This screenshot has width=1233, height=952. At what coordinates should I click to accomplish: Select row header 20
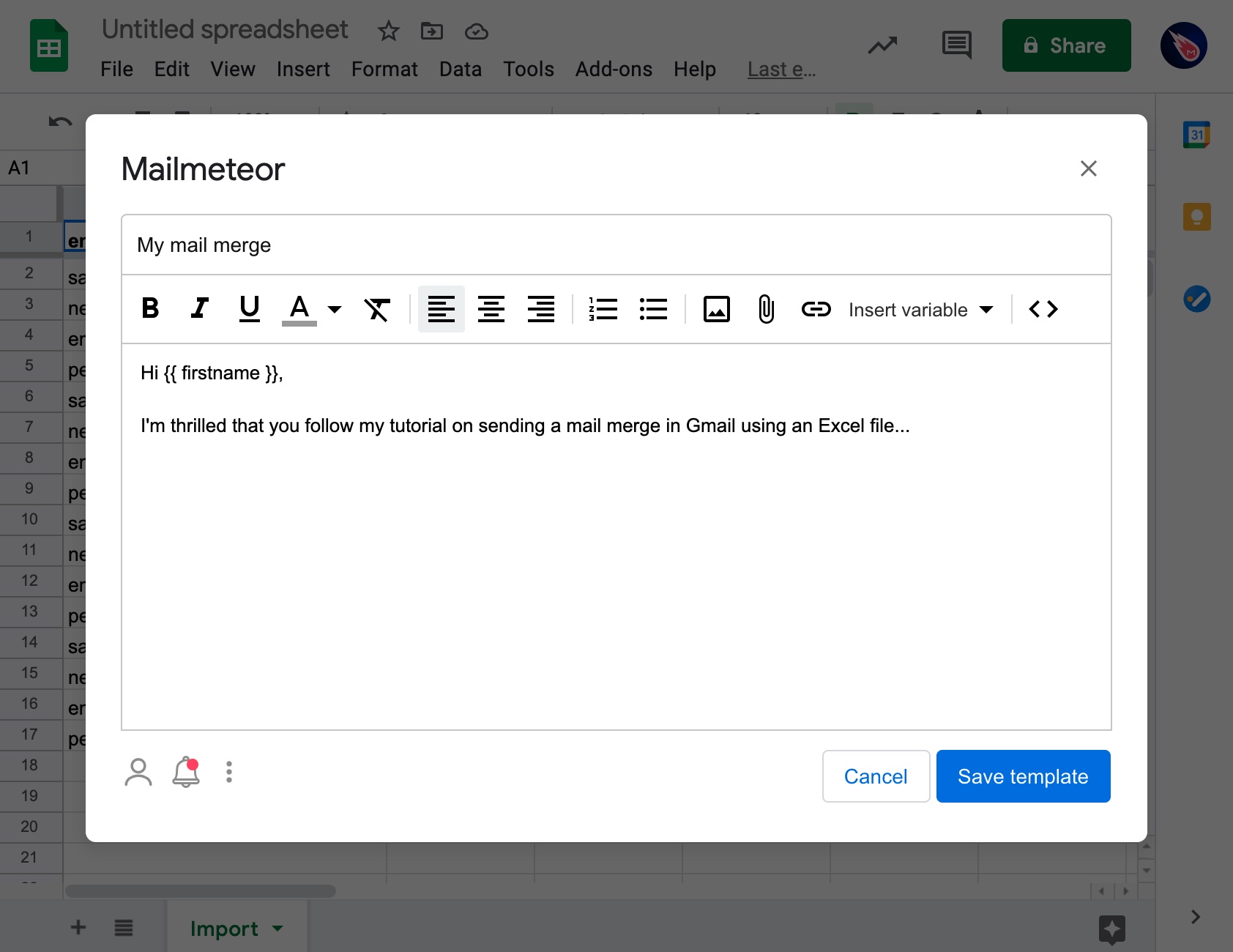point(29,826)
